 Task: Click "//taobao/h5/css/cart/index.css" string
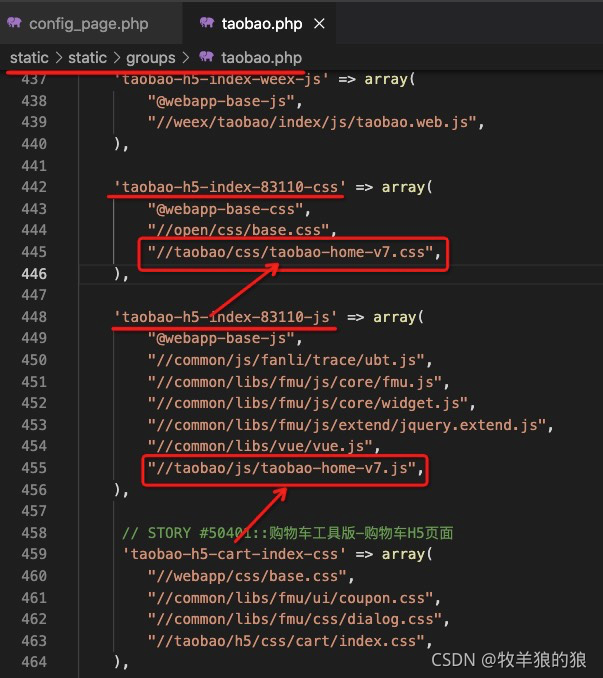point(286,641)
